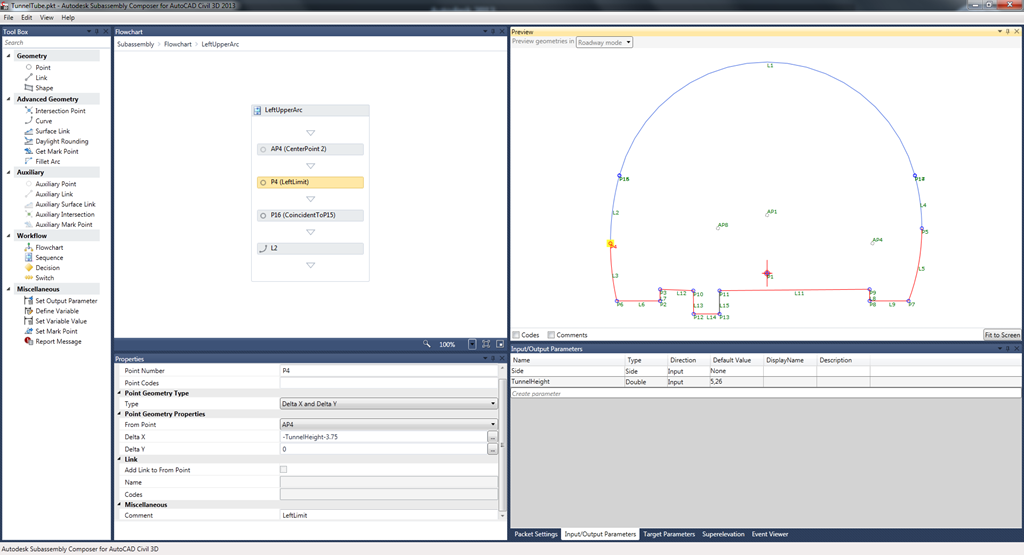Screen dimensions: 1024x555
Task: Switch to the Target Parameters tab
Action: tap(668, 534)
